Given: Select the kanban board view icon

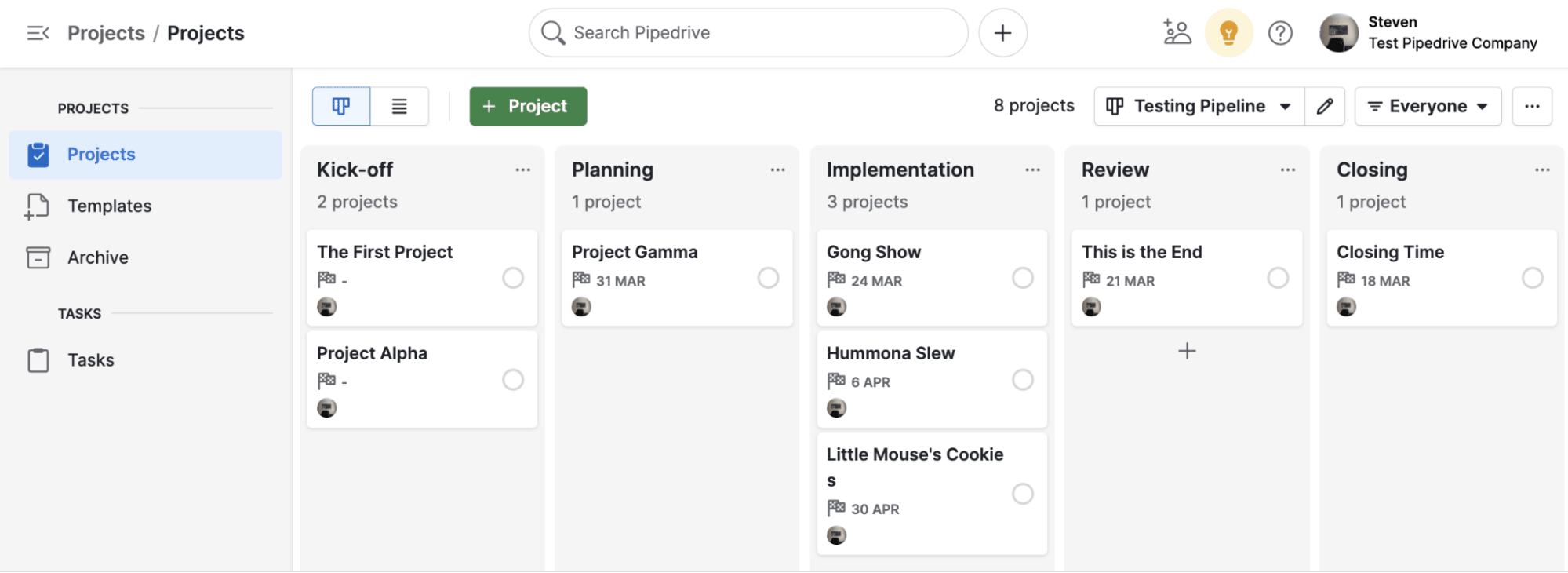Looking at the screenshot, I should coord(340,106).
